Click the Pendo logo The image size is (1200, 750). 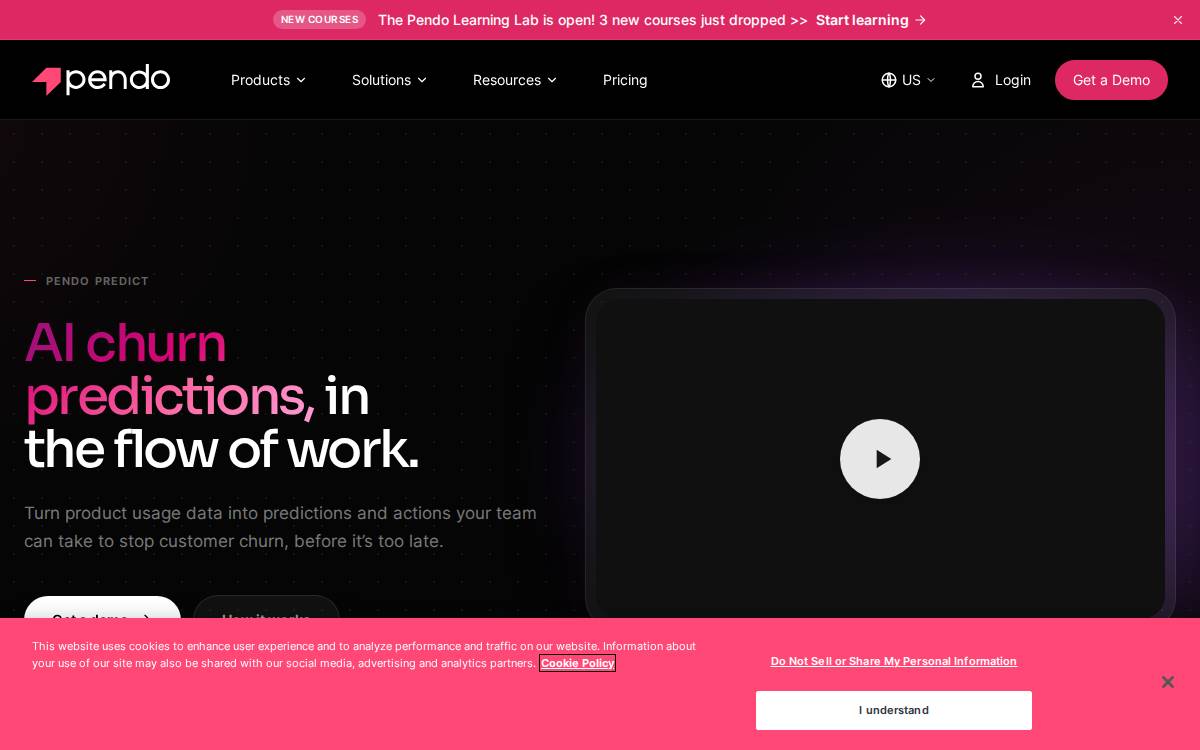click(101, 80)
